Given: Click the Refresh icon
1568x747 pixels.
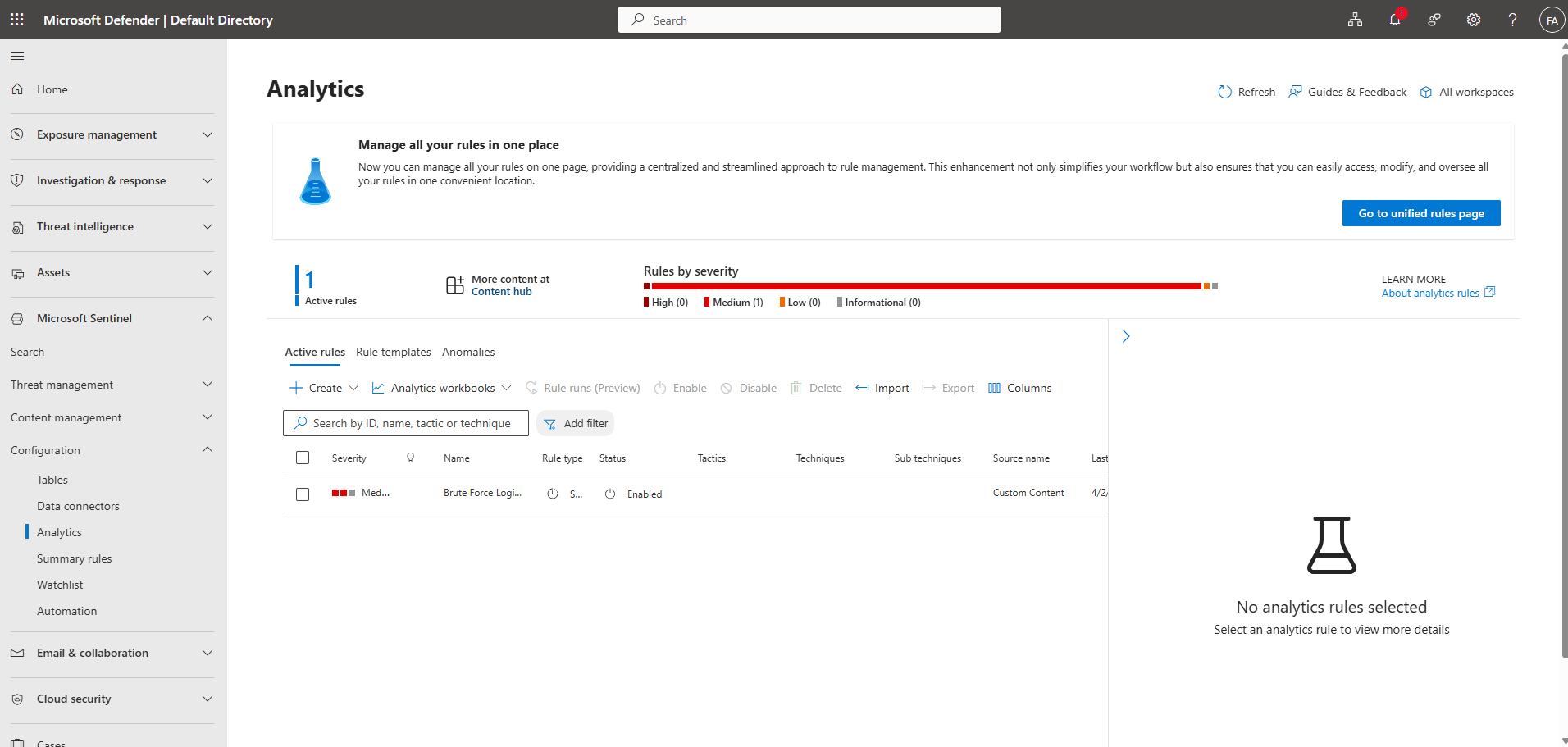Looking at the screenshot, I should click(x=1225, y=92).
